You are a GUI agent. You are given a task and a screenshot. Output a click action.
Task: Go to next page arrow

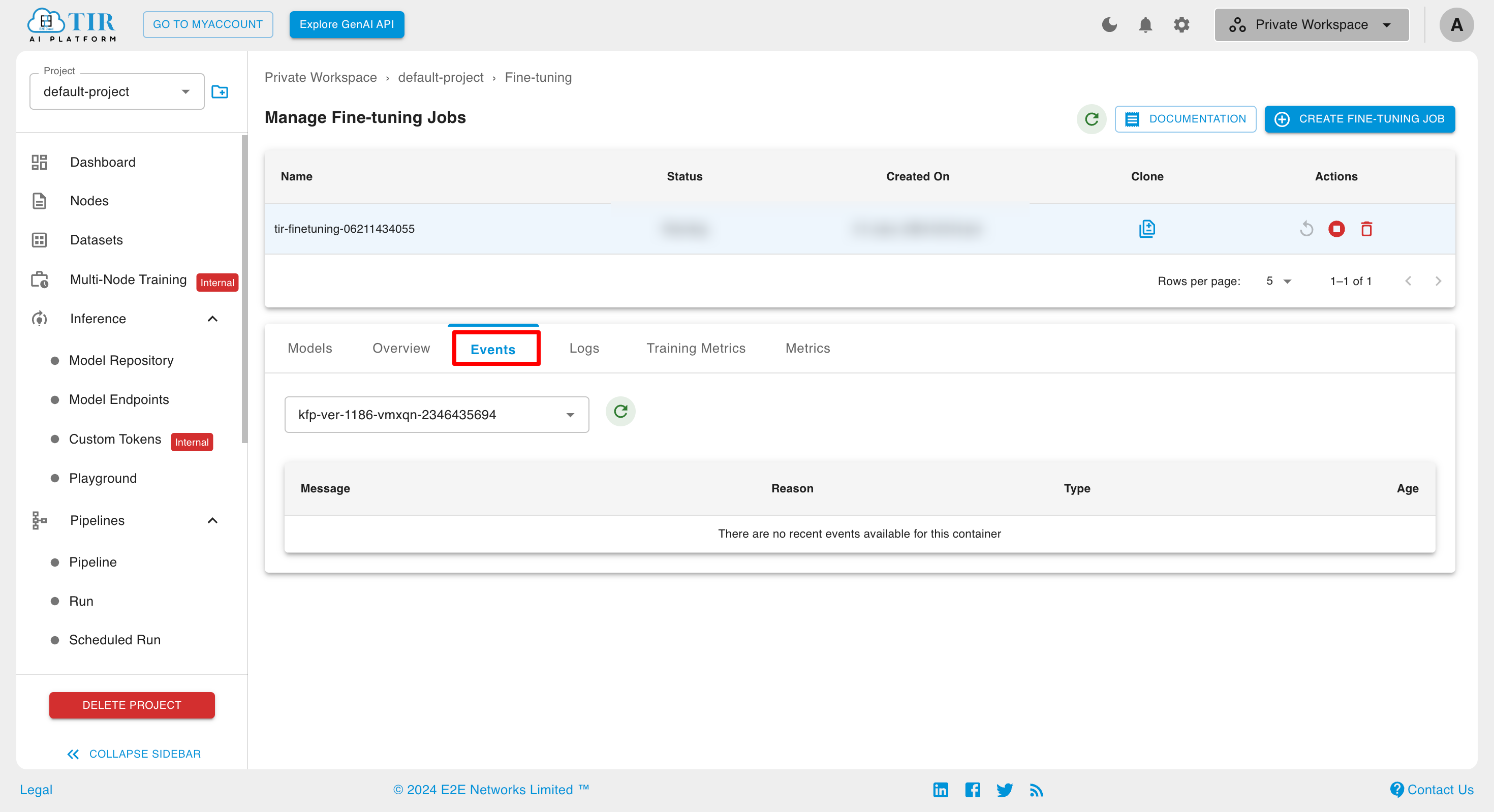[x=1438, y=280]
